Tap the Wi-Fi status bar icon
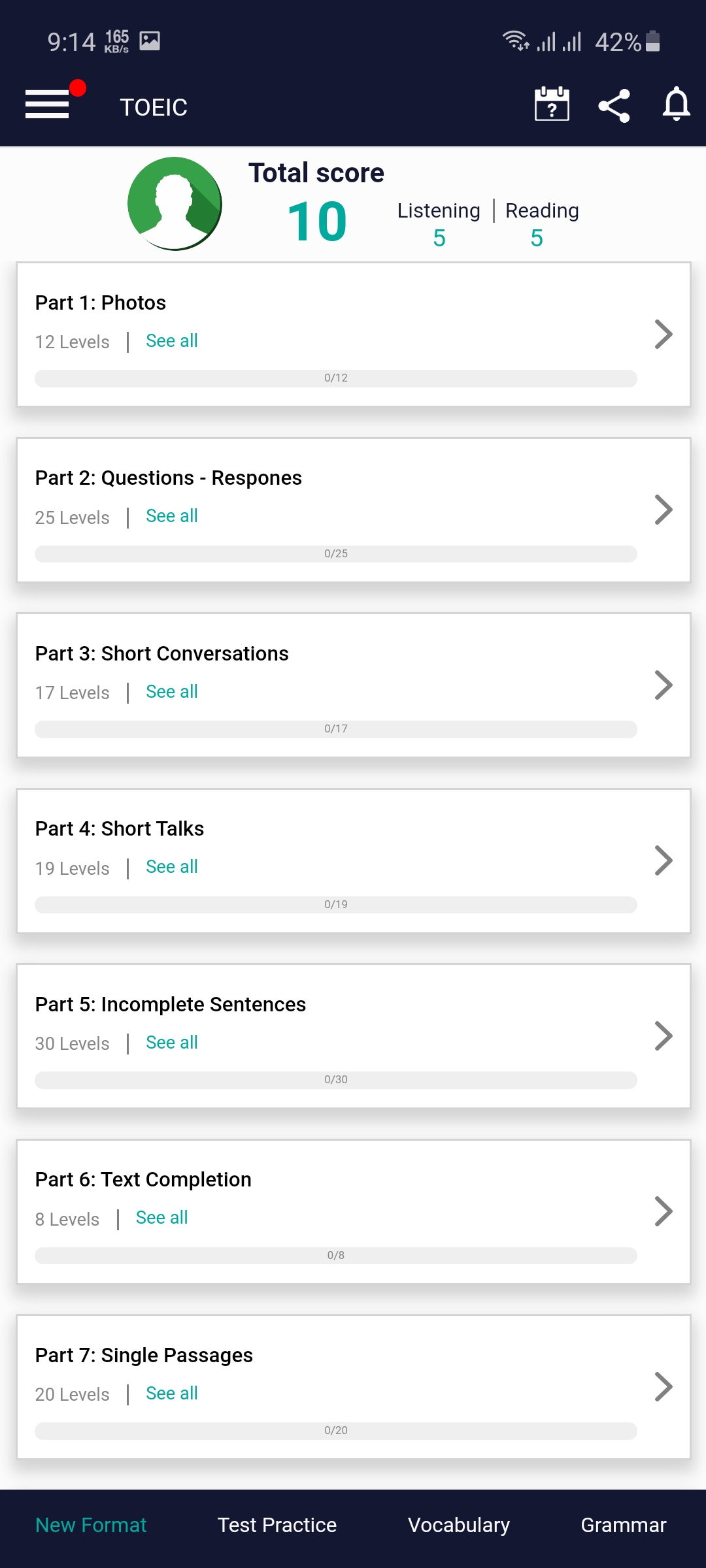The height and width of the screenshot is (1568, 706). pos(516,41)
